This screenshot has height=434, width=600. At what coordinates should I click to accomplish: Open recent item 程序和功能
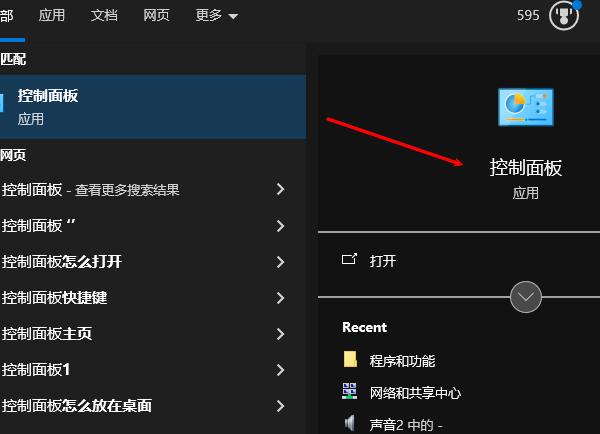pos(402,361)
